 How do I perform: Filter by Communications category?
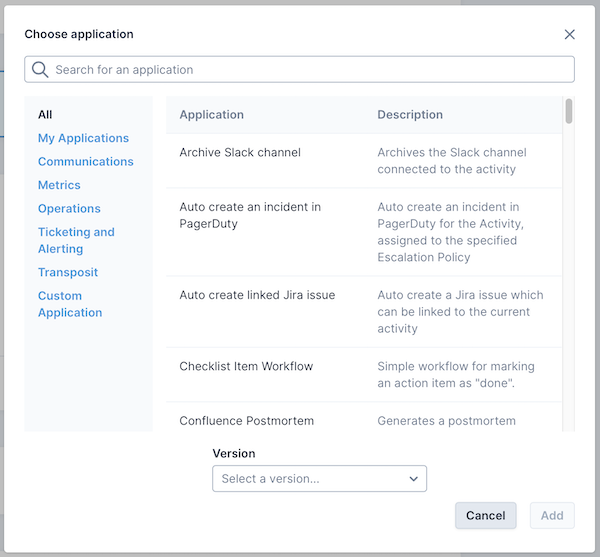(85, 161)
